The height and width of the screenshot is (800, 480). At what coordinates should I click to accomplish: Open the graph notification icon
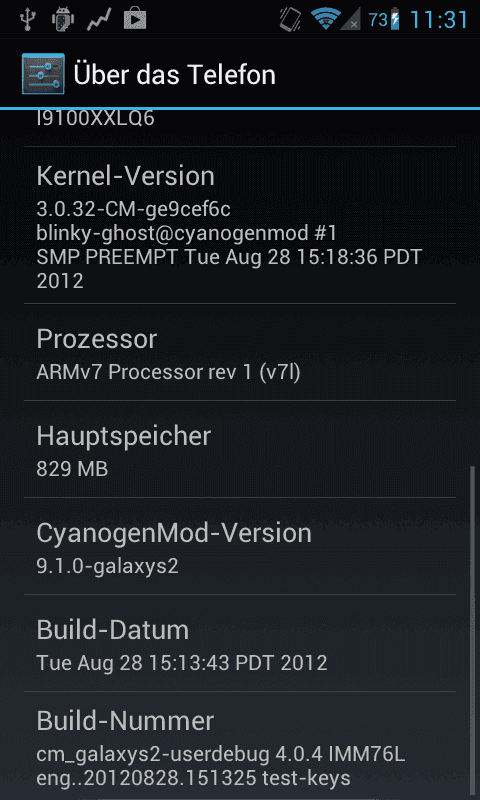coord(99,19)
